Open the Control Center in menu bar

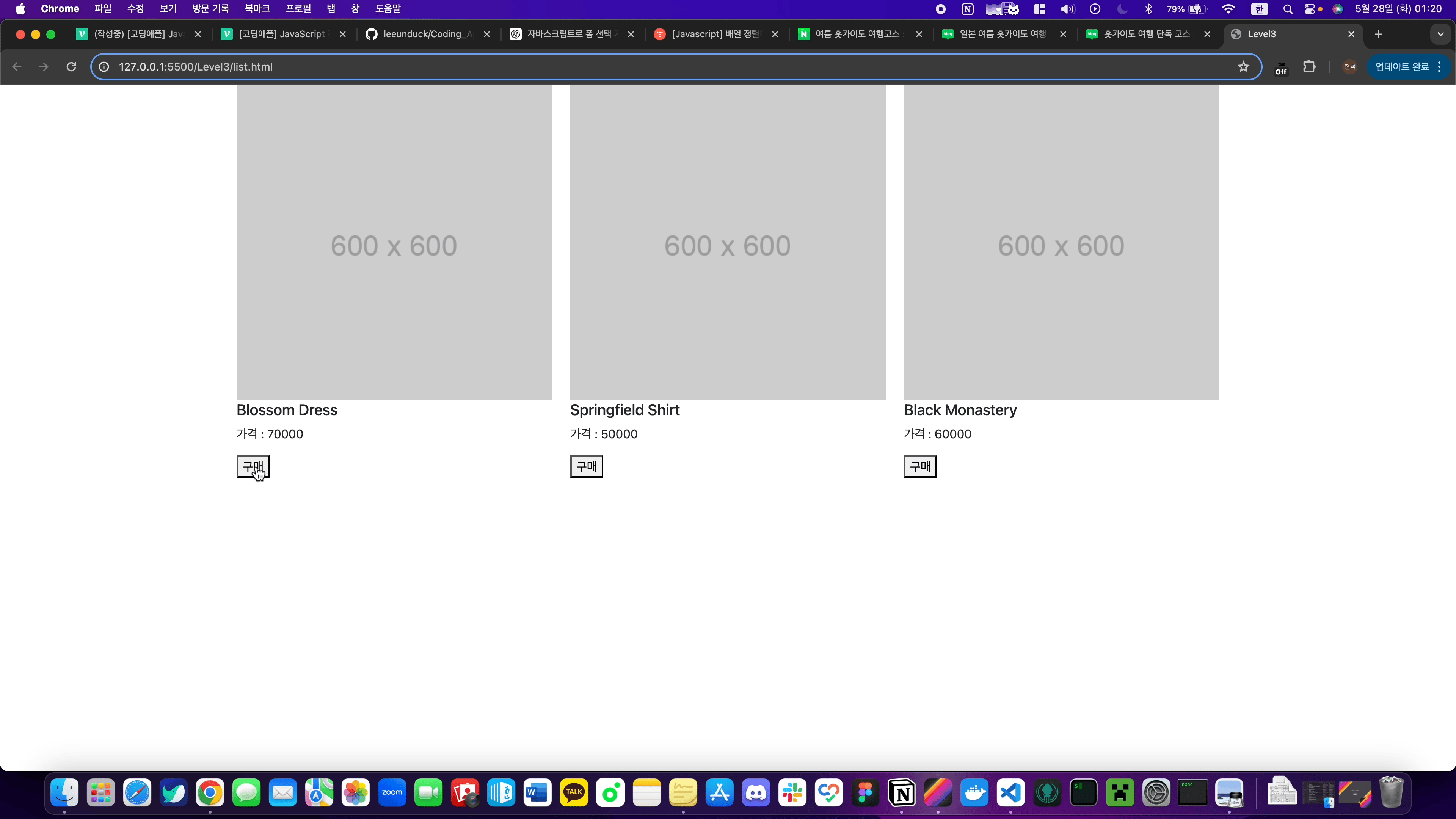[1310, 8]
